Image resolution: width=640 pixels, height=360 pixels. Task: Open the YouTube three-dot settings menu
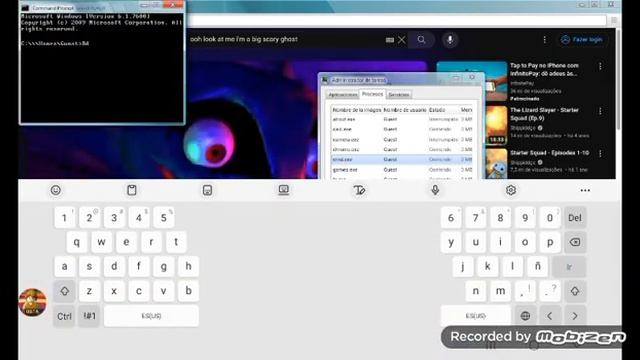click(x=544, y=40)
